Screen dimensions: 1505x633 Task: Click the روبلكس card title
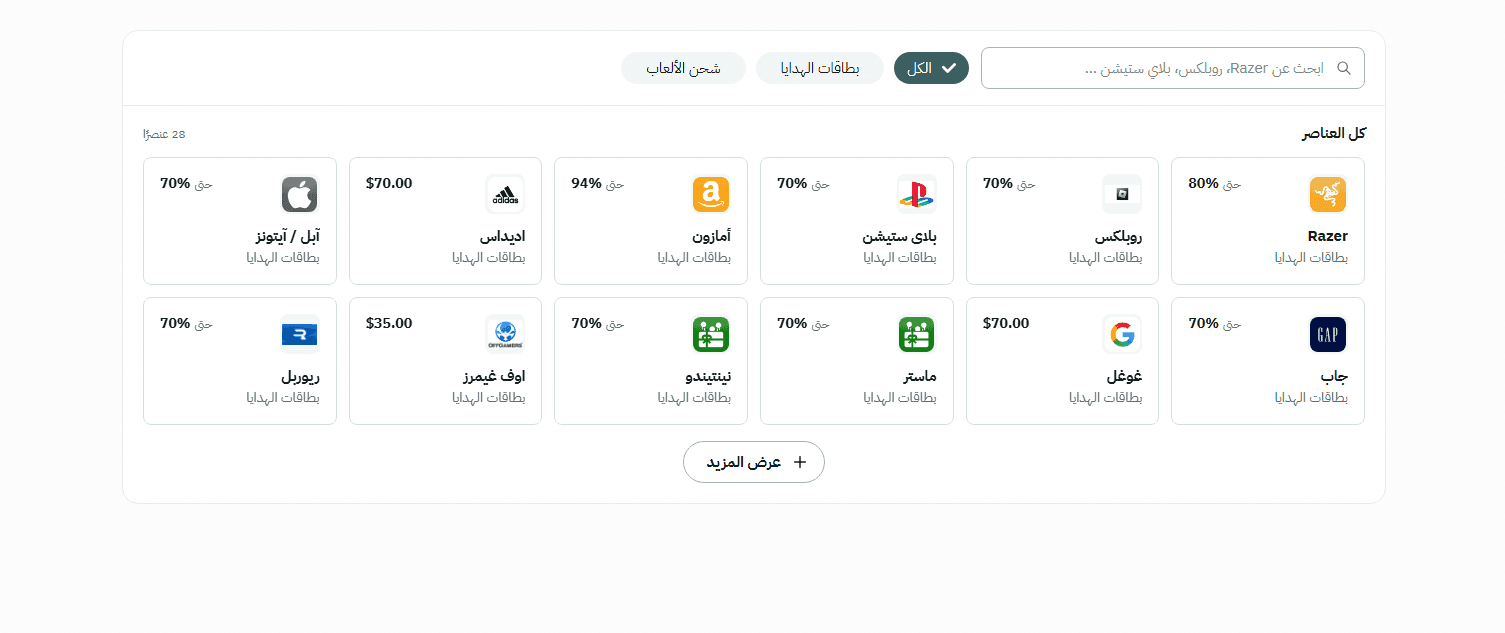(x=1118, y=237)
